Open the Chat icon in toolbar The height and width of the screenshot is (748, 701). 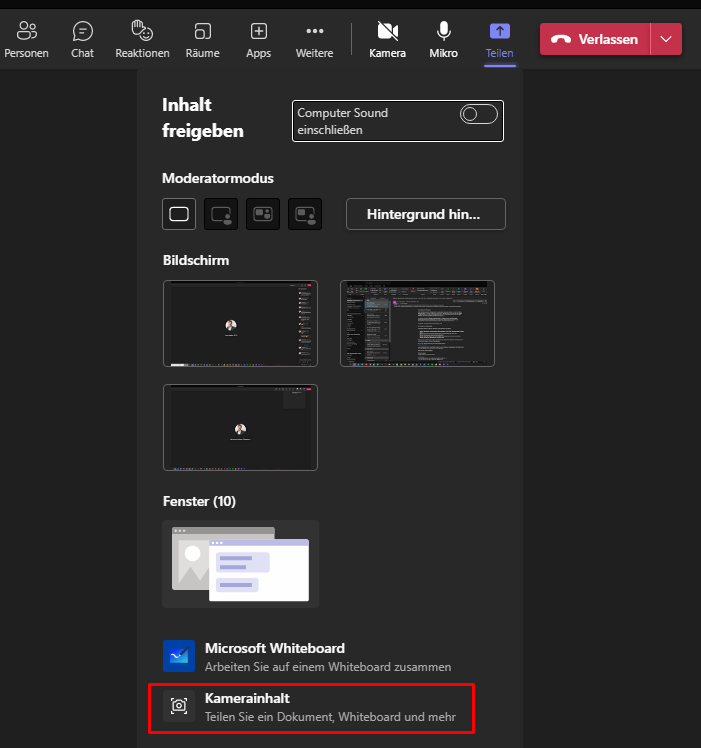[x=83, y=39]
